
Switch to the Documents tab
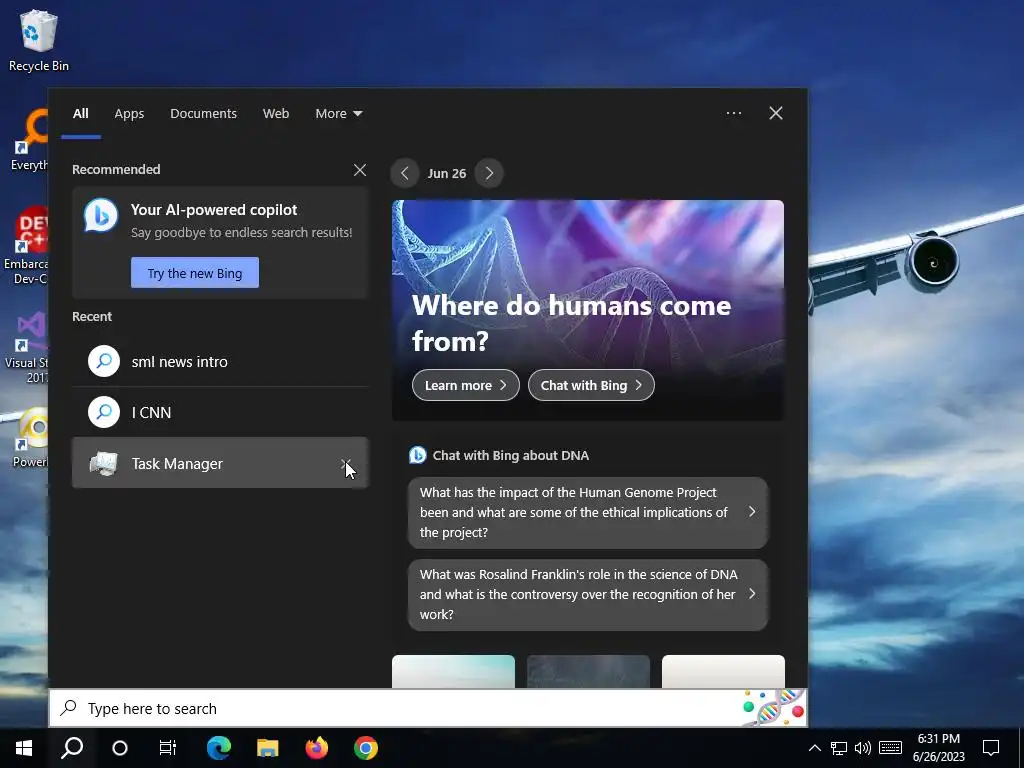203,114
